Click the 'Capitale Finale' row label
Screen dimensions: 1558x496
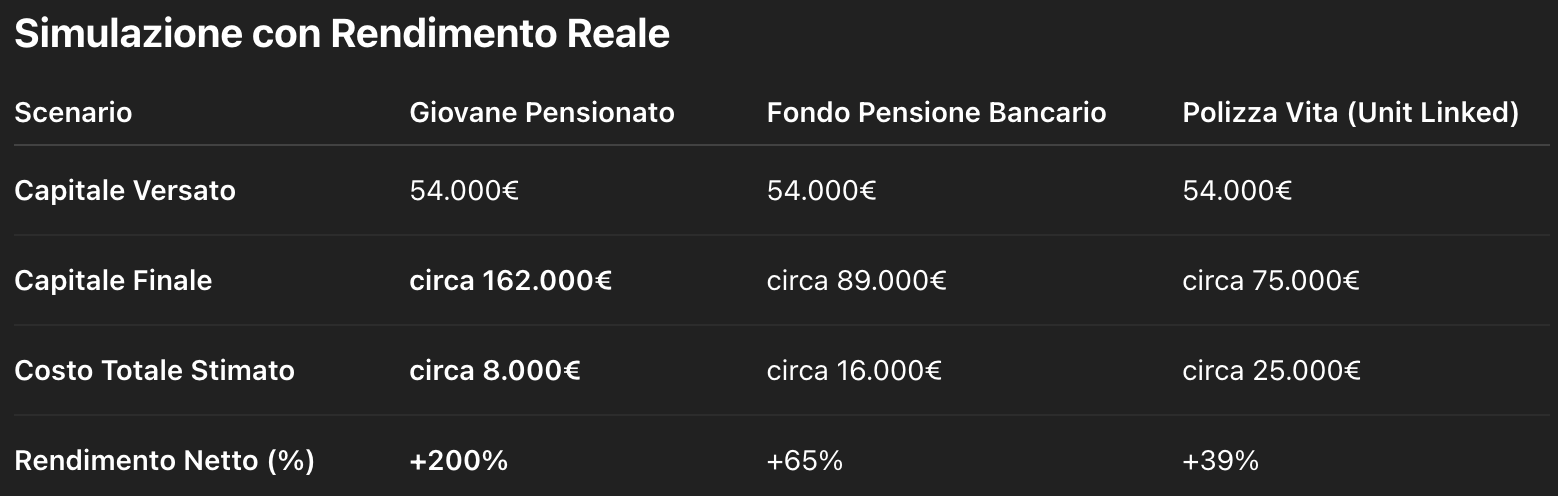(113, 280)
